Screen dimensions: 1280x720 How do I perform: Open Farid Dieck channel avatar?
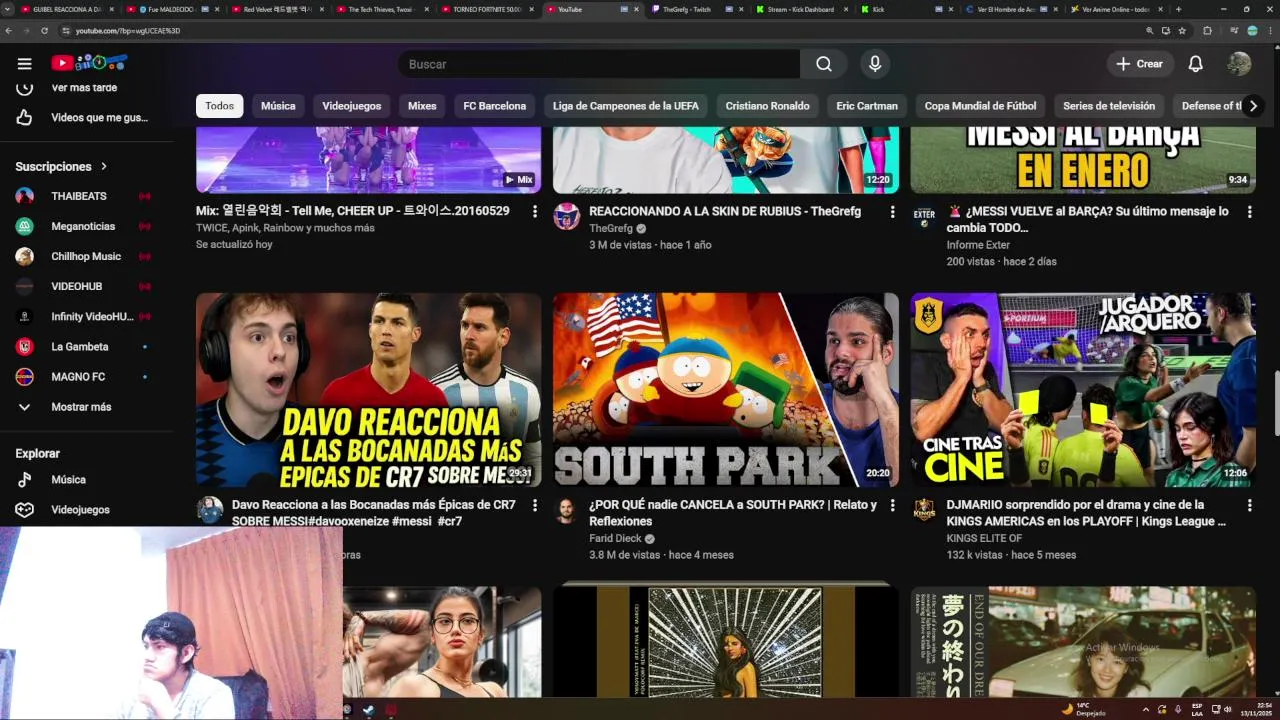point(567,510)
